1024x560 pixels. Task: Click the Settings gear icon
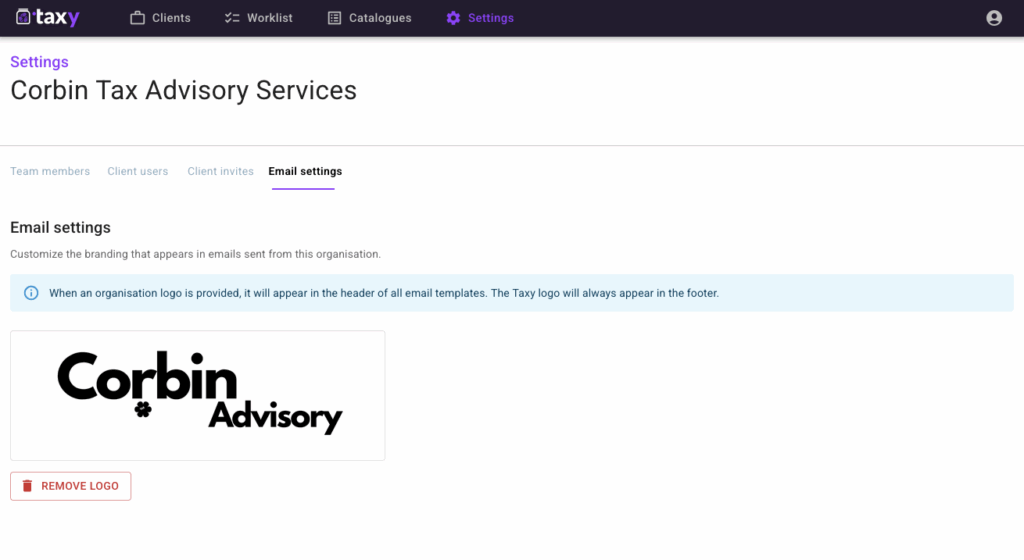click(x=453, y=18)
